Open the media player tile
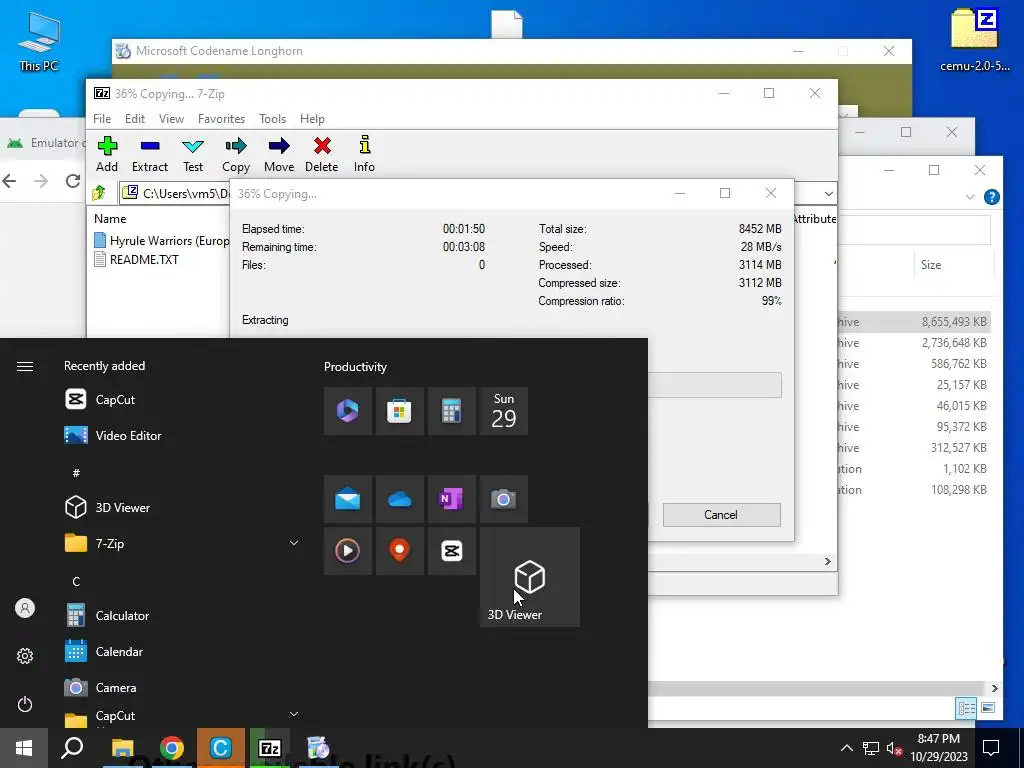Viewport: 1024px width, 768px height. click(x=347, y=551)
